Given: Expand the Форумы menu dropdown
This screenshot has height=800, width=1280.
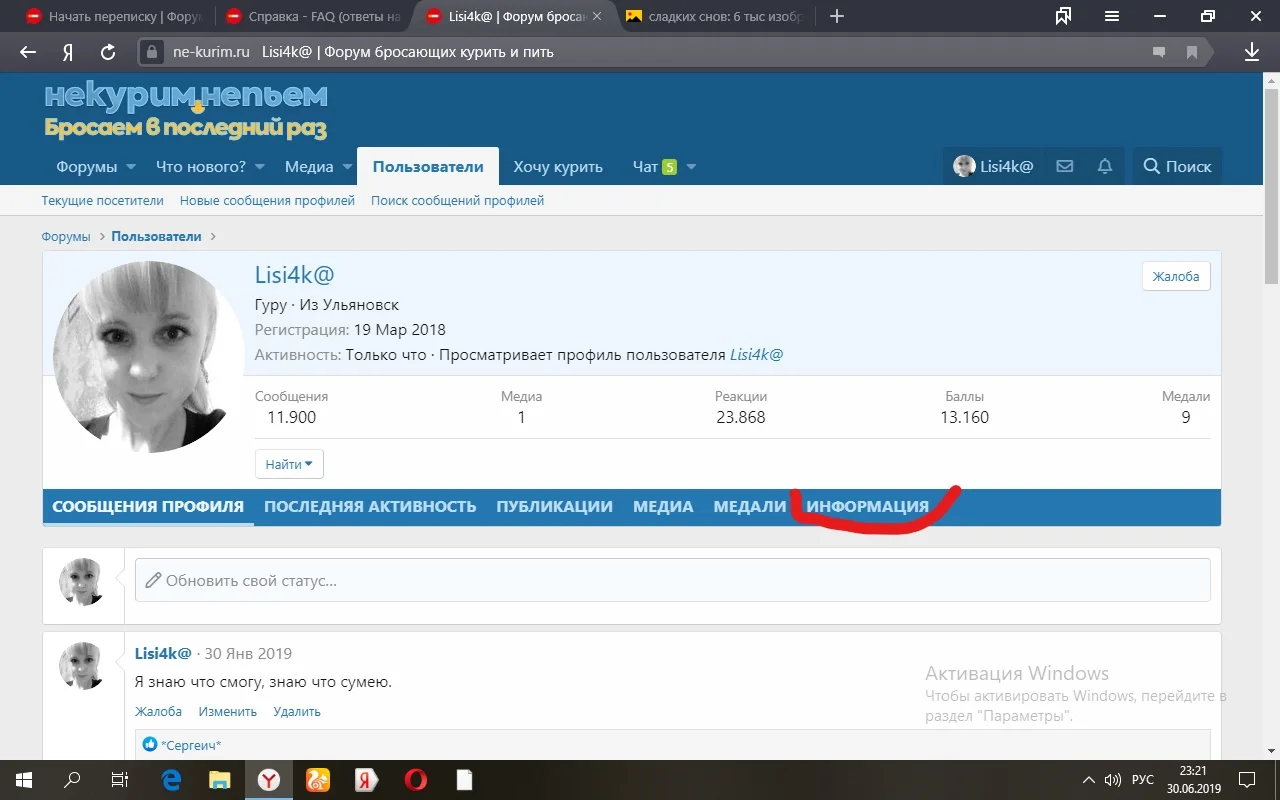Looking at the screenshot, I should click(128, 167).
